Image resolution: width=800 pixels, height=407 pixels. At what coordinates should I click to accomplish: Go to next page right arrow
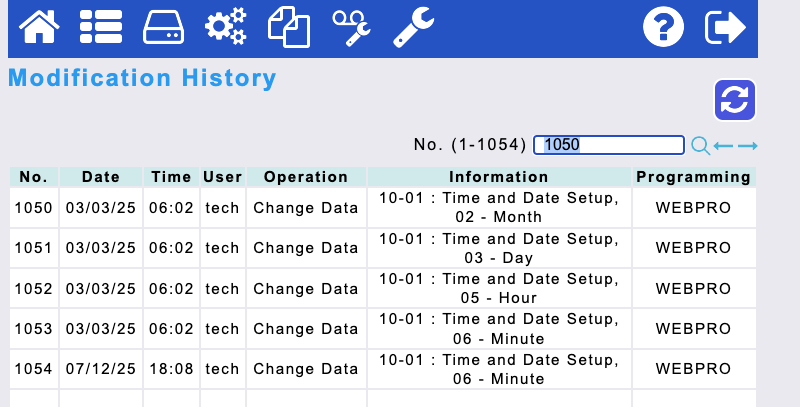click(x=747, y=146)
